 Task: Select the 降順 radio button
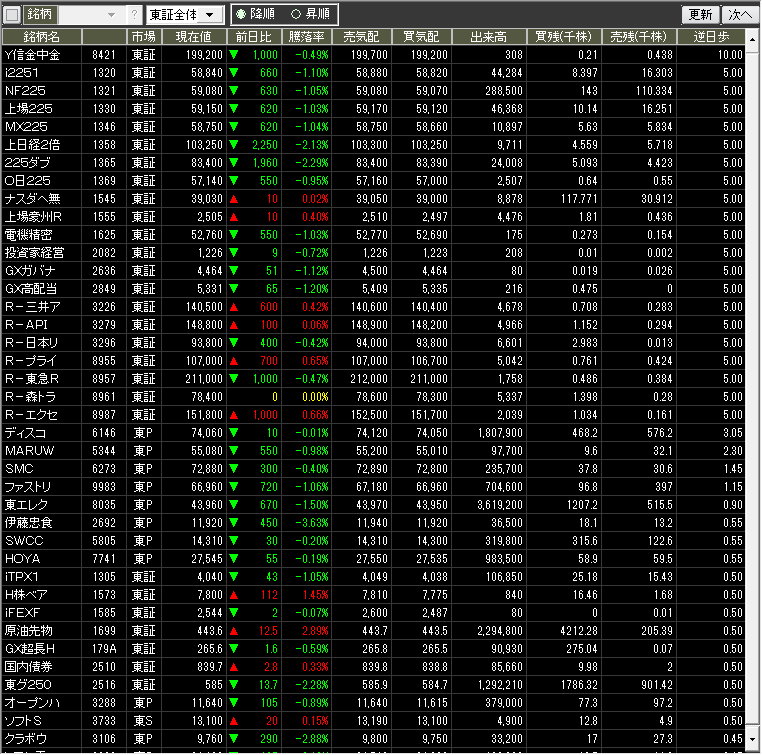(241, 15)
